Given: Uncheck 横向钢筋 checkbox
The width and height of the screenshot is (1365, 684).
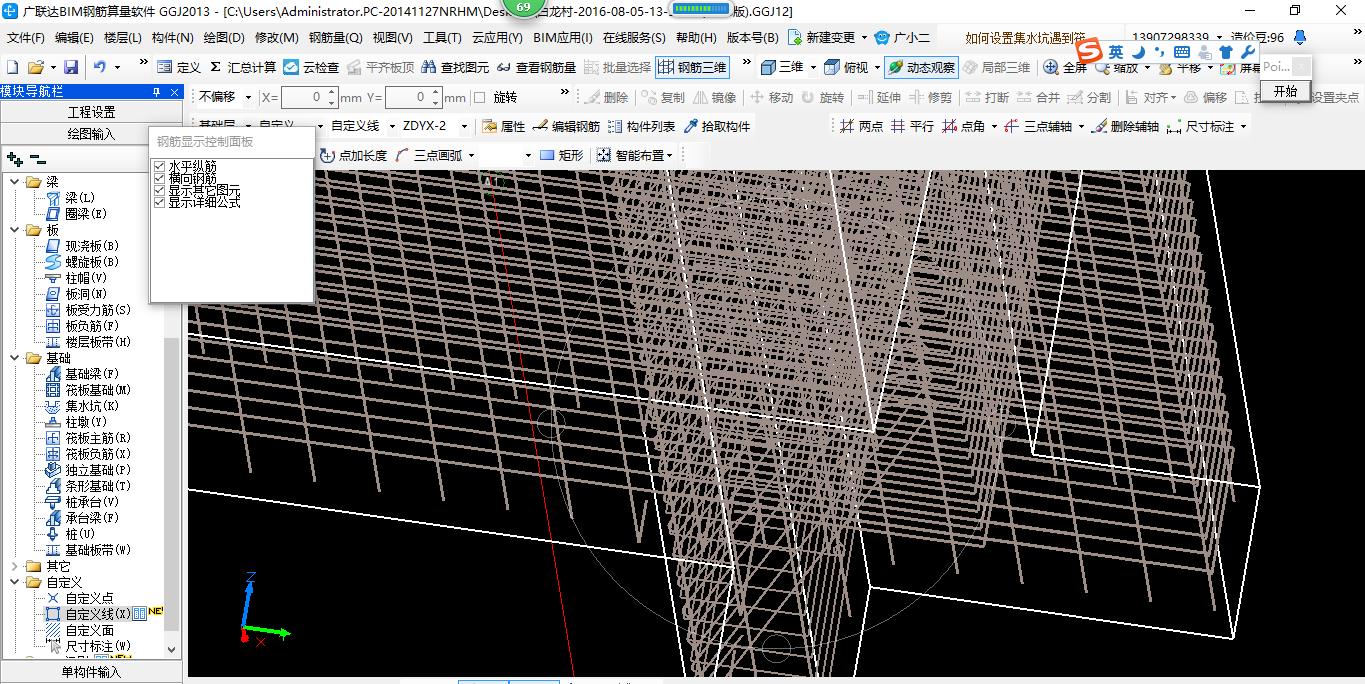Looking at the screenshot, I should [159, 178].
